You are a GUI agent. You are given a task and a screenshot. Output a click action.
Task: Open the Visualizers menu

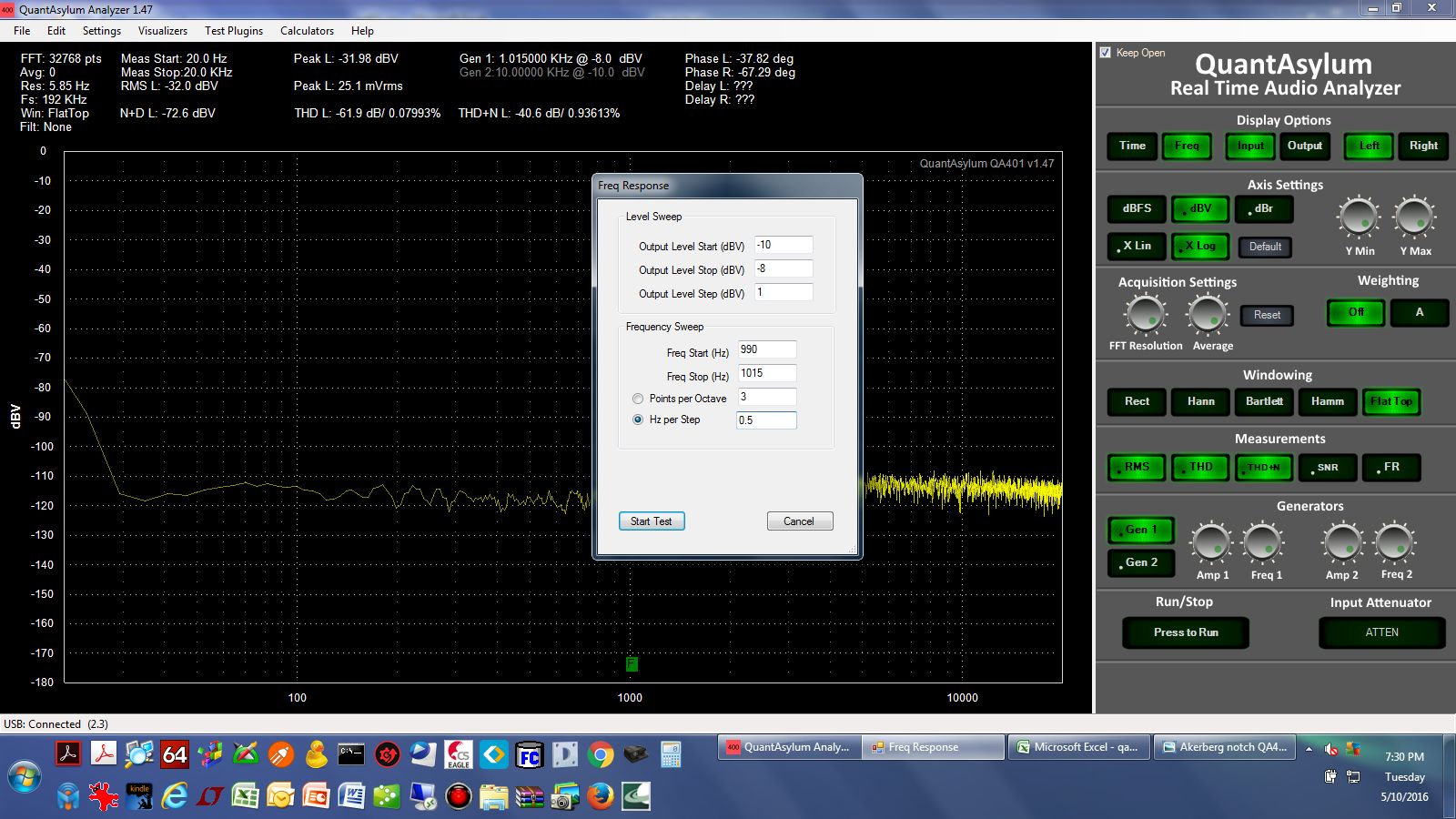click(163, 30)
